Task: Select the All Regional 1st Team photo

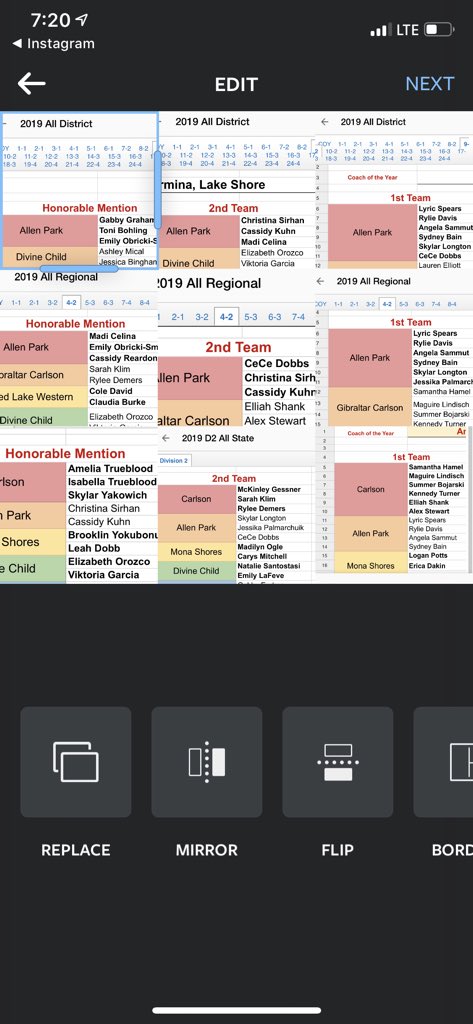Action: (x=394, y=348)
